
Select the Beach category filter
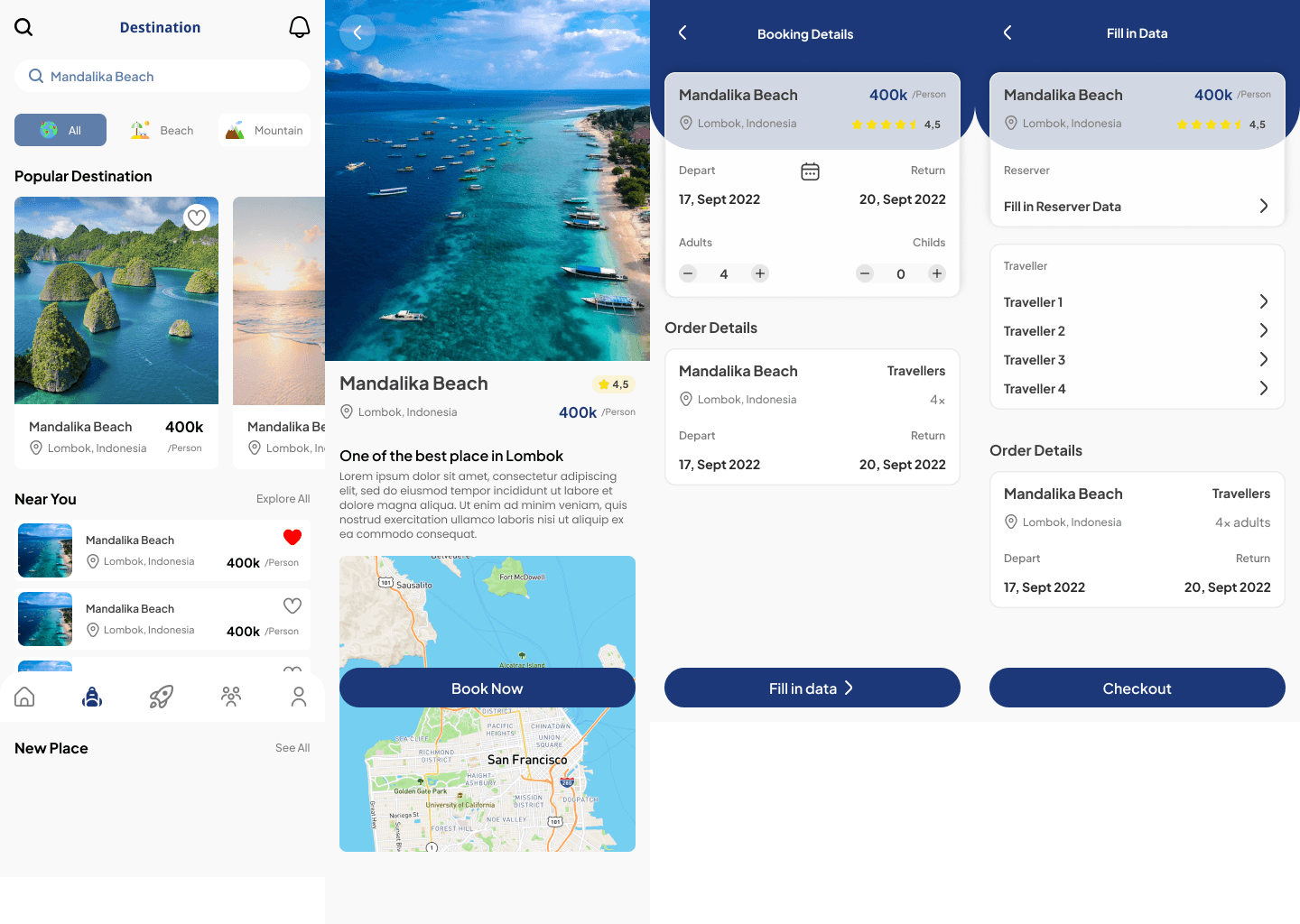(x=162, y=131)
